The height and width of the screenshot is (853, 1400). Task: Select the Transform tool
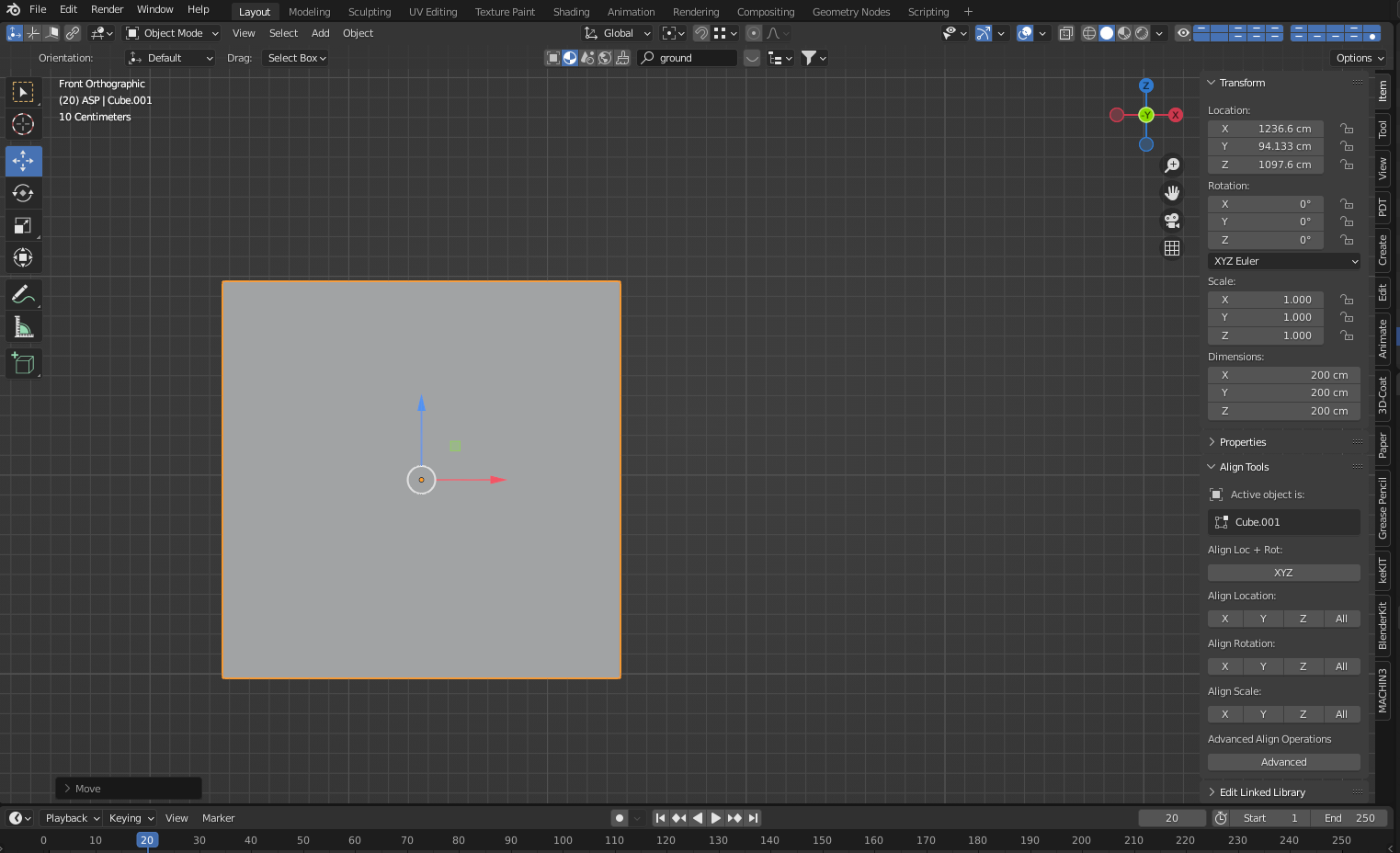[23, 257]
